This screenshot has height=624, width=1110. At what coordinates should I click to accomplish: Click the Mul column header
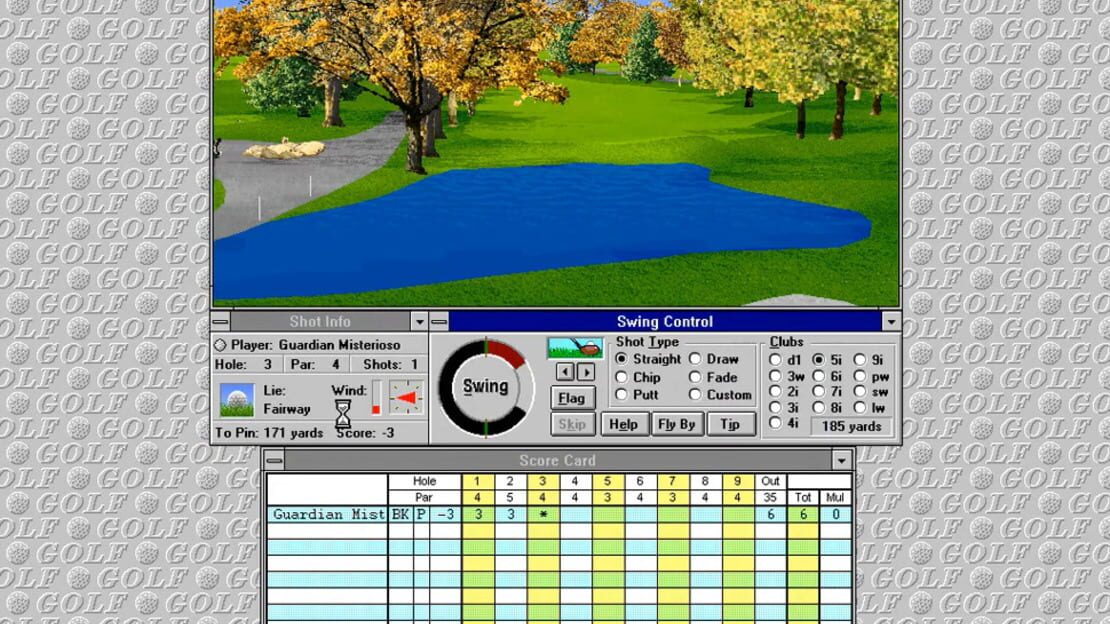point(835,497)
